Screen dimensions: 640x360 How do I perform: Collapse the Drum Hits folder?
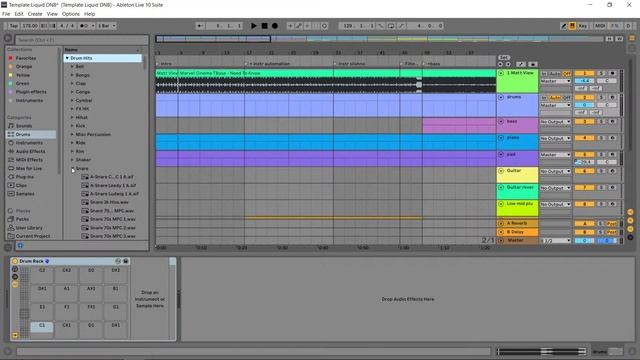pyautogui.click(x=67, y=58)
